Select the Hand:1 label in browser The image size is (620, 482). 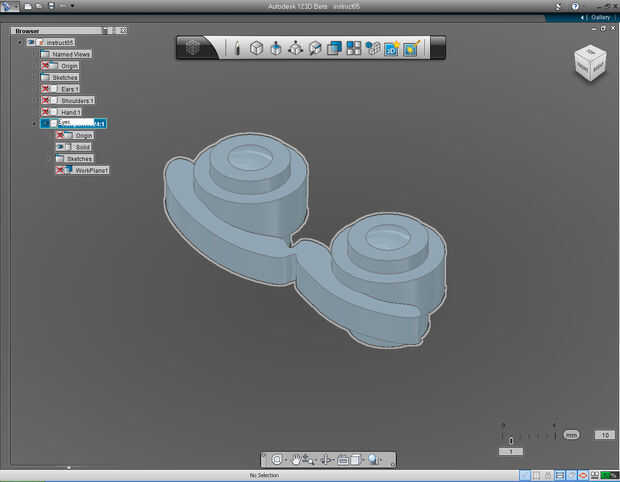tap(71, 112)
